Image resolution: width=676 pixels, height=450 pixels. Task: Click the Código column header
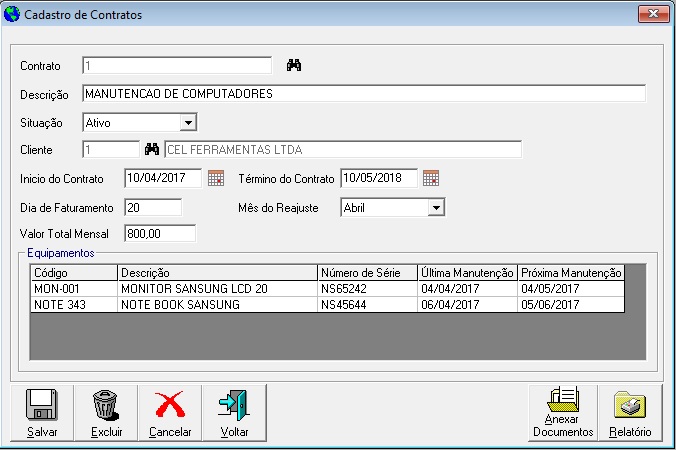(74, 273)
